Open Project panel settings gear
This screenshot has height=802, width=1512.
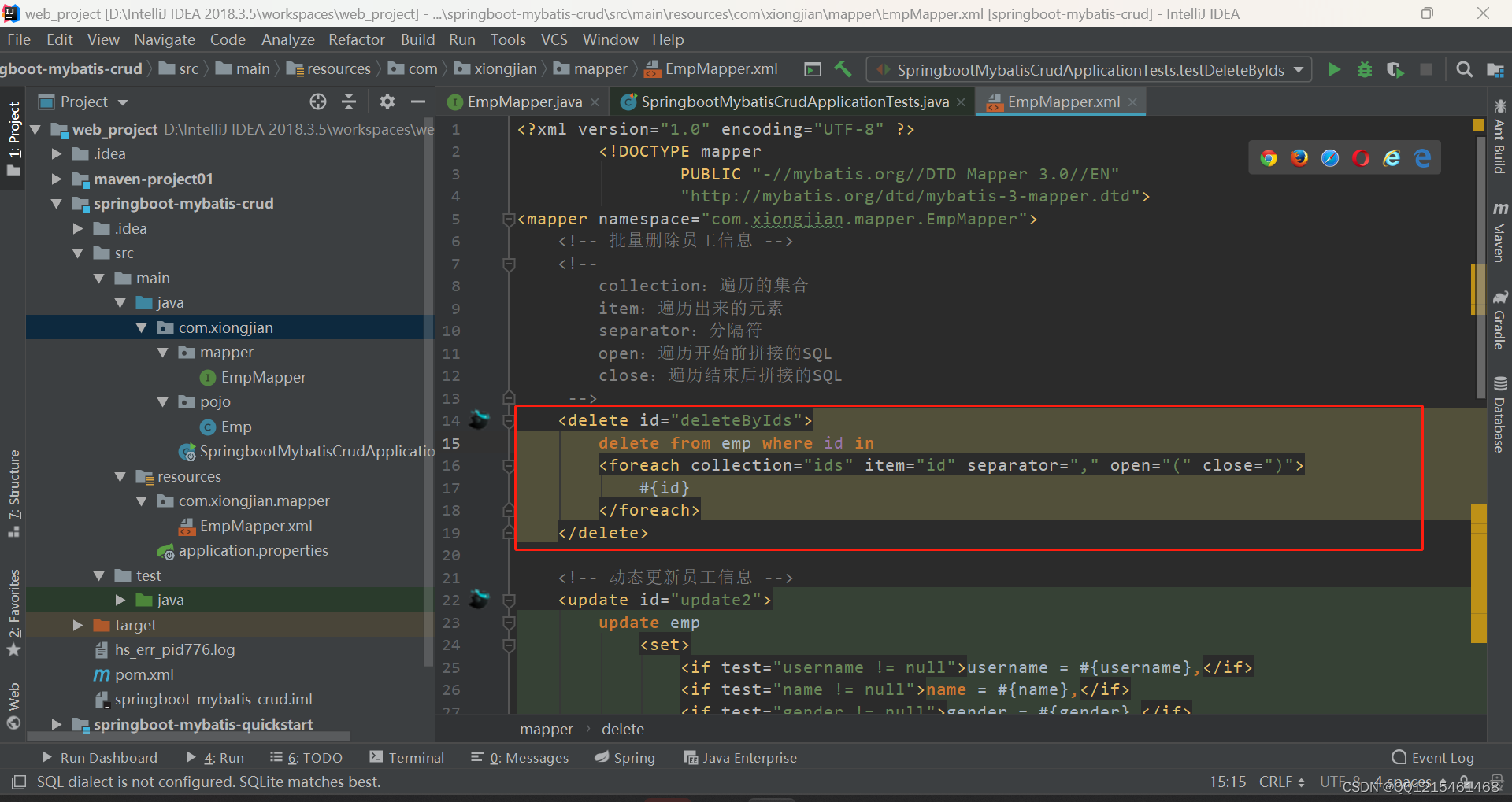tap(387, 102)
